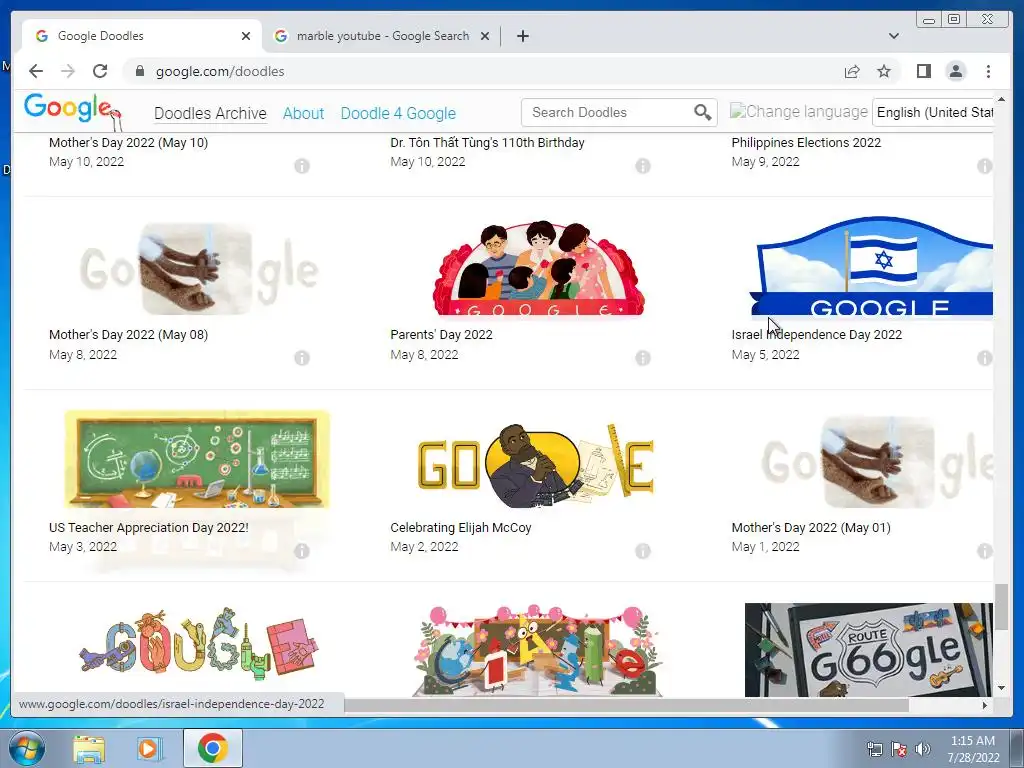Open the Doodle 4 Google page
1024x768 pixels.
(x=398, y=114)
